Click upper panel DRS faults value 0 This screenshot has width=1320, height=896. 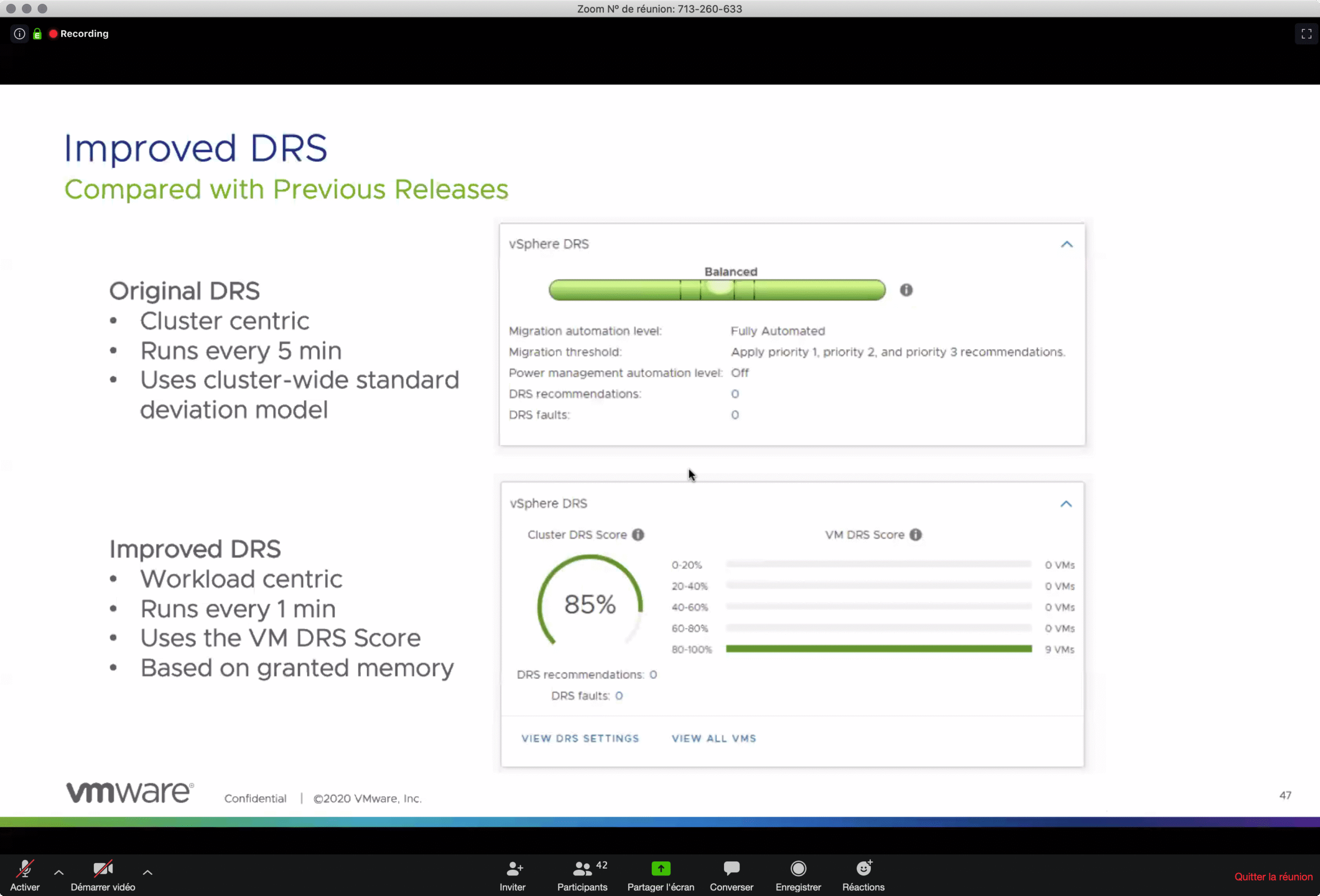click(734, 415)
